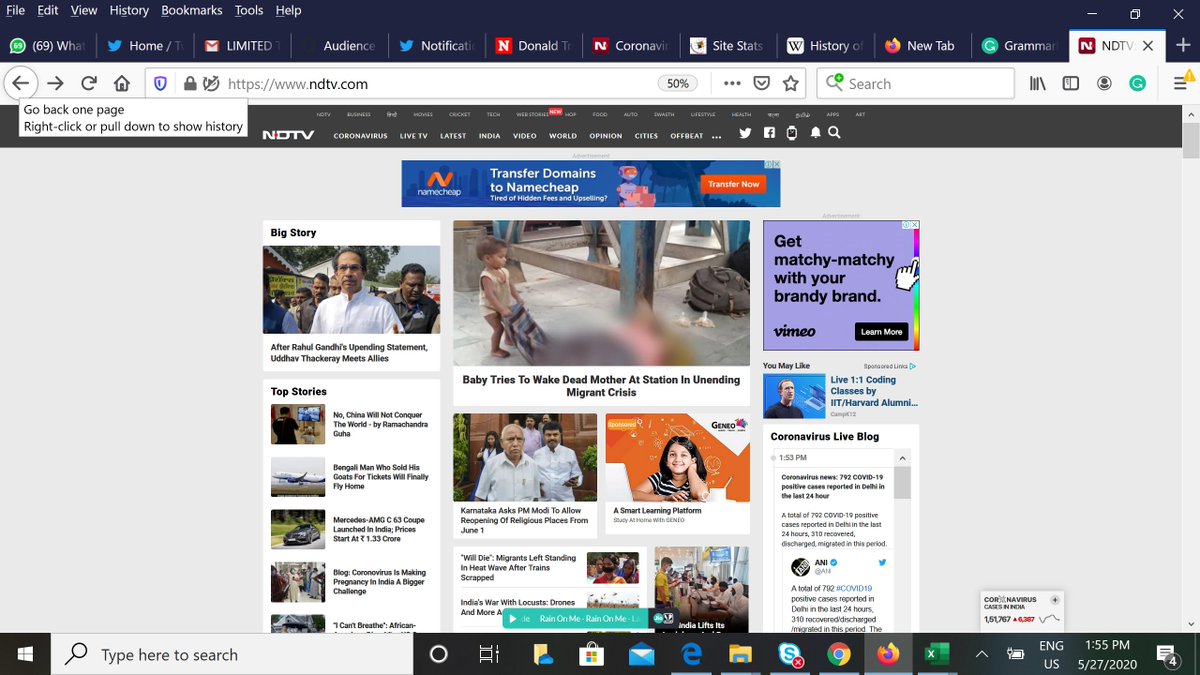
Task: Switch to Twitter Home tab
Action: 145,45
